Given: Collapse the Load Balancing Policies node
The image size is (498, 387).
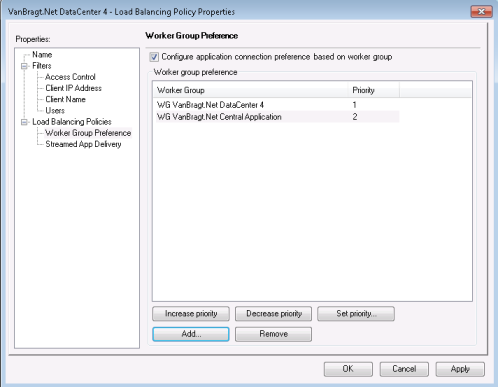Looking at the screenshot, I should [x=24, y=122].
